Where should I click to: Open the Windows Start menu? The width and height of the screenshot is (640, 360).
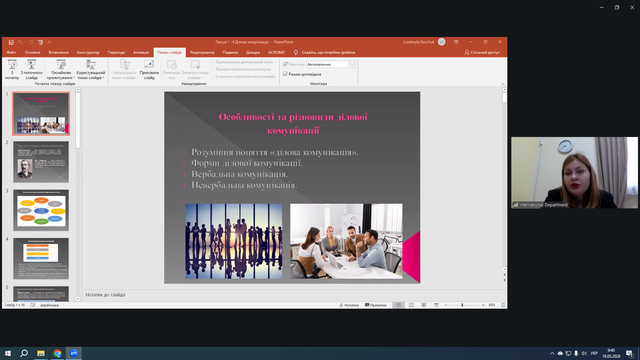pos(8,353)
